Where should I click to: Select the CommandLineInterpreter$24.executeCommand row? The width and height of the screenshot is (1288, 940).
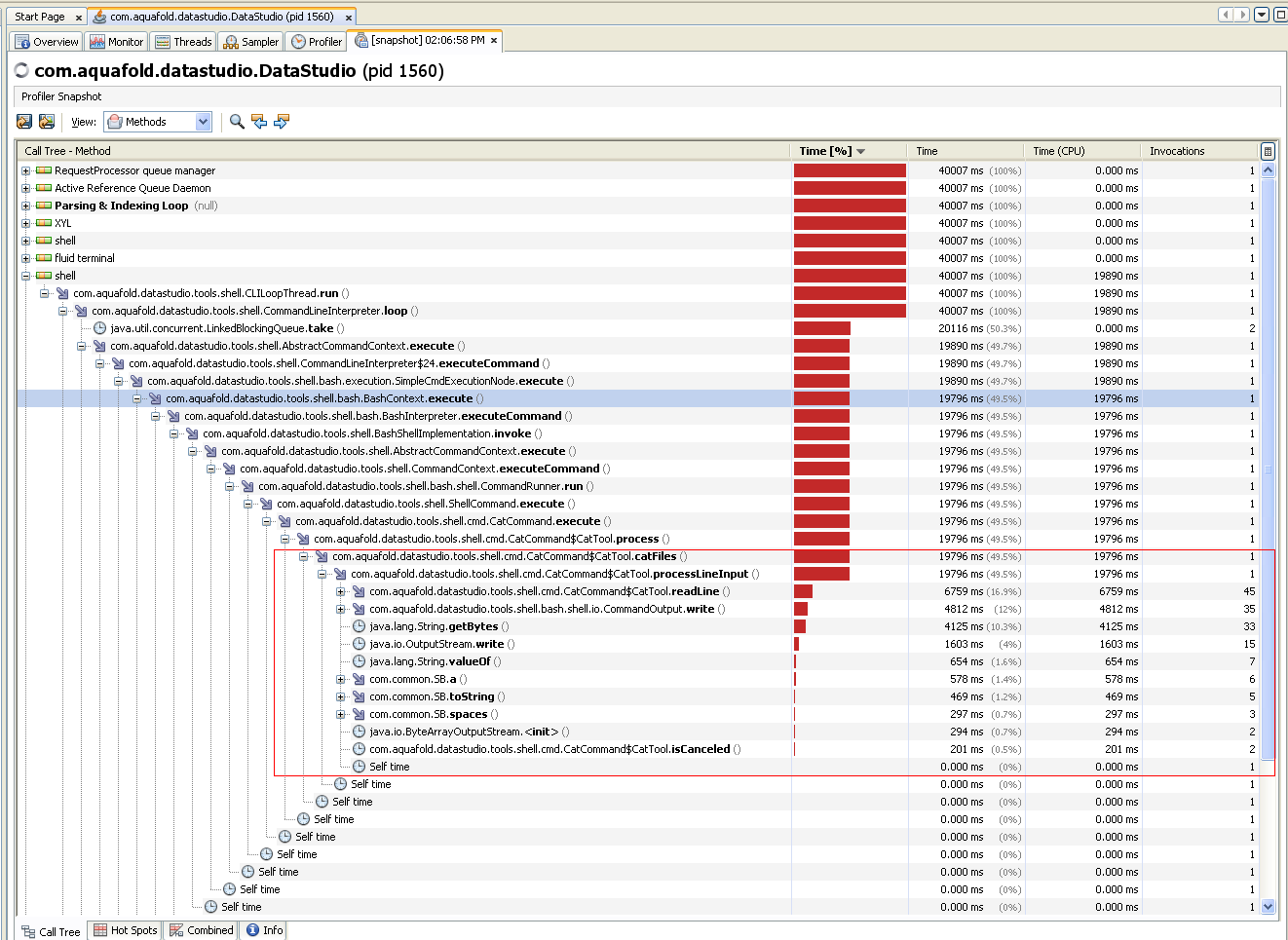click(x=637, y=363)
